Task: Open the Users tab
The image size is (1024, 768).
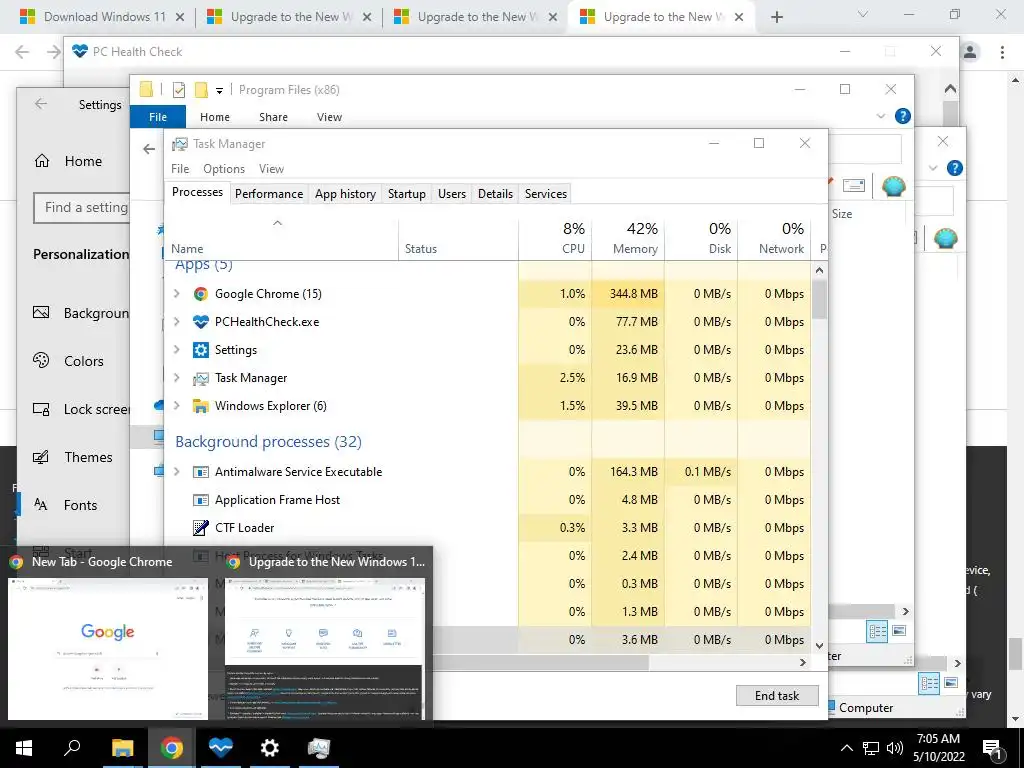Action: click(452, 194)
